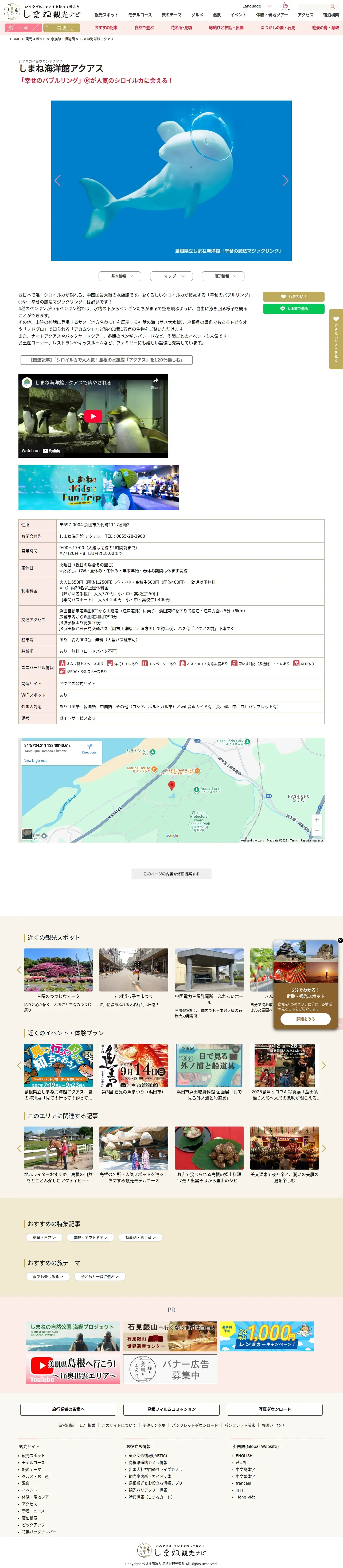Open the 体験・現地ツアー dropdown menu
The height and width of the screenshot is (1568, 343).
(272, 15)
